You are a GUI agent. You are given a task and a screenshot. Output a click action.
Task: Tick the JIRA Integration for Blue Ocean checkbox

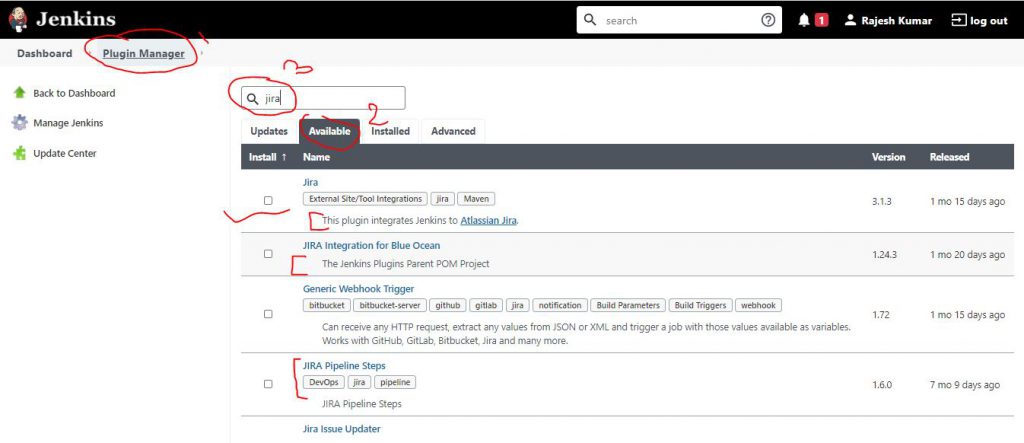(x=268, y=254)
